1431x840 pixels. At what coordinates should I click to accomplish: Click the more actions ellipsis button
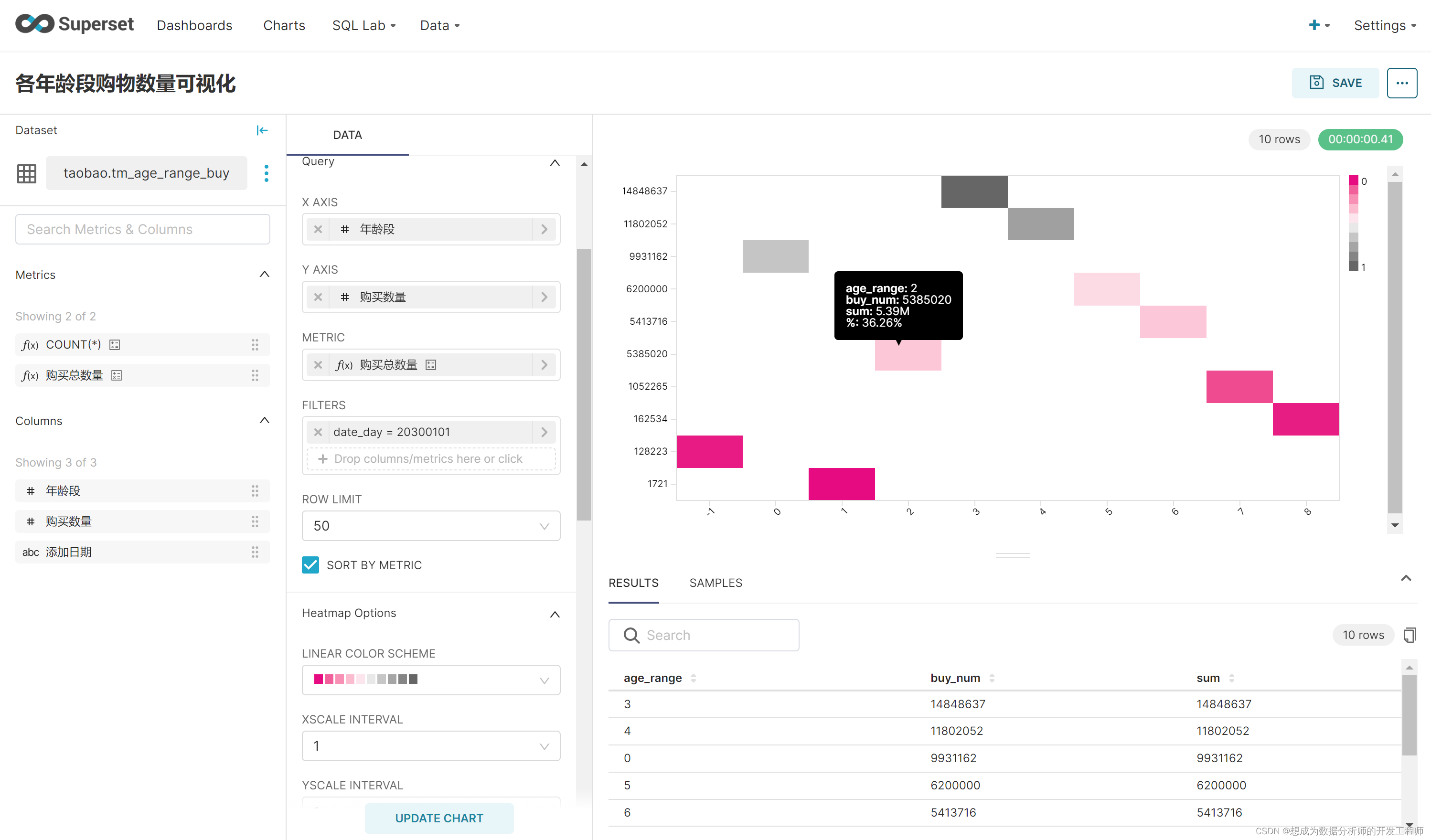(x=1401, y=83)
